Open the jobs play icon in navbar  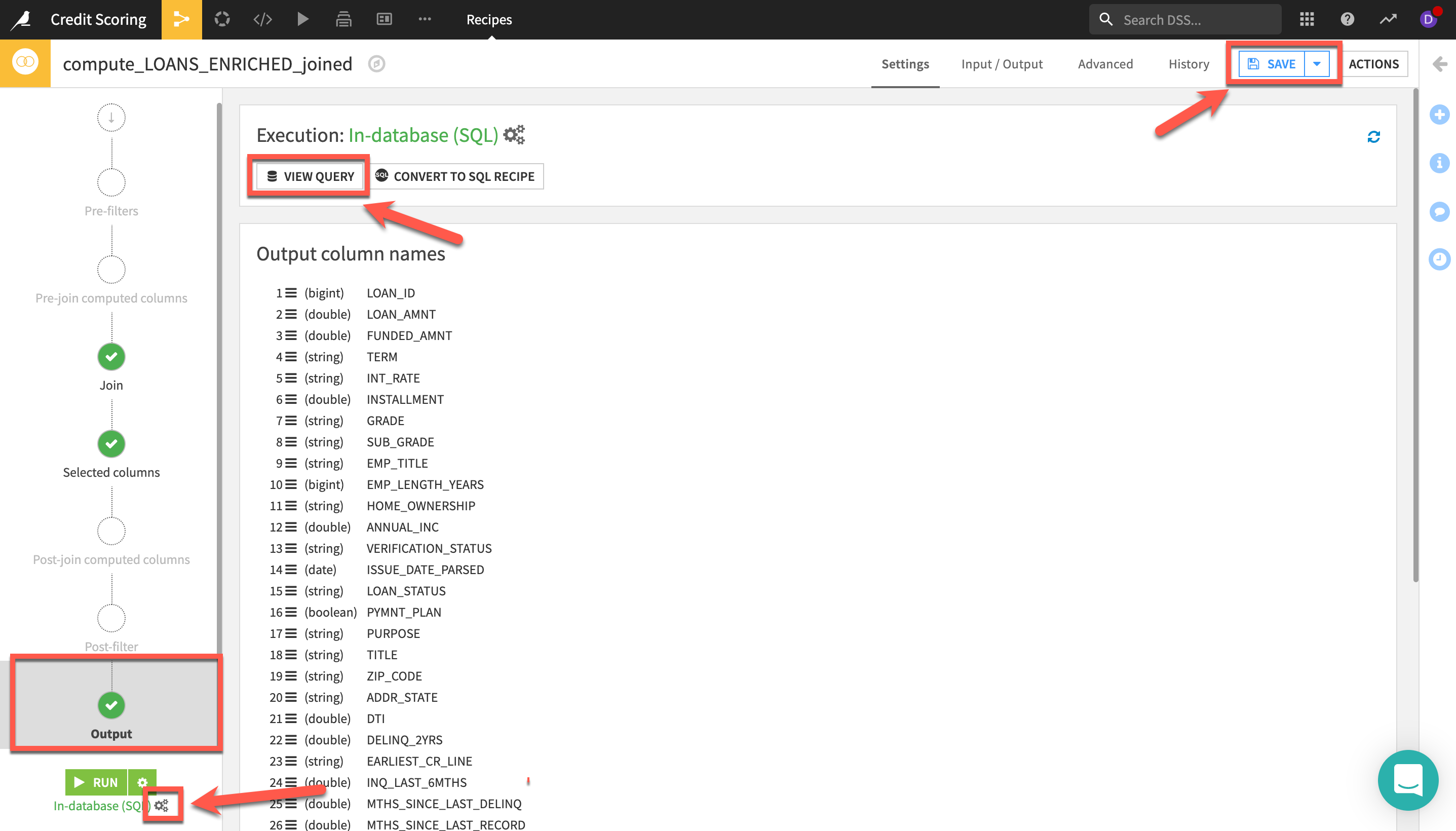click(x=303, y=19)
